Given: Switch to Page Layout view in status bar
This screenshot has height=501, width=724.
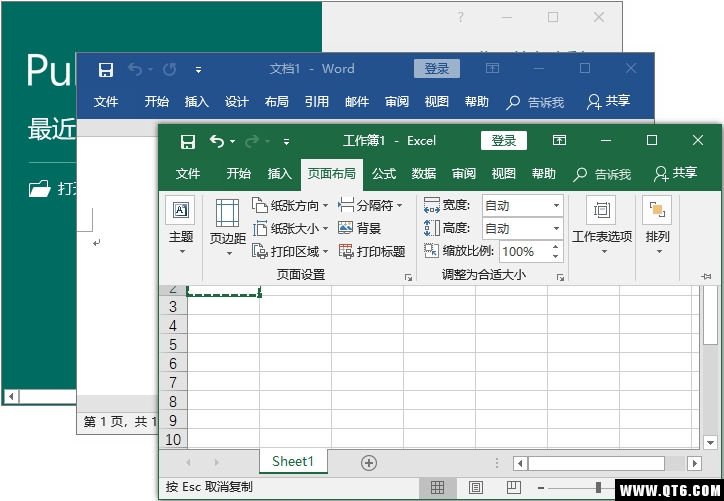Looking at the screenshot, I should (x=476, y=487).
